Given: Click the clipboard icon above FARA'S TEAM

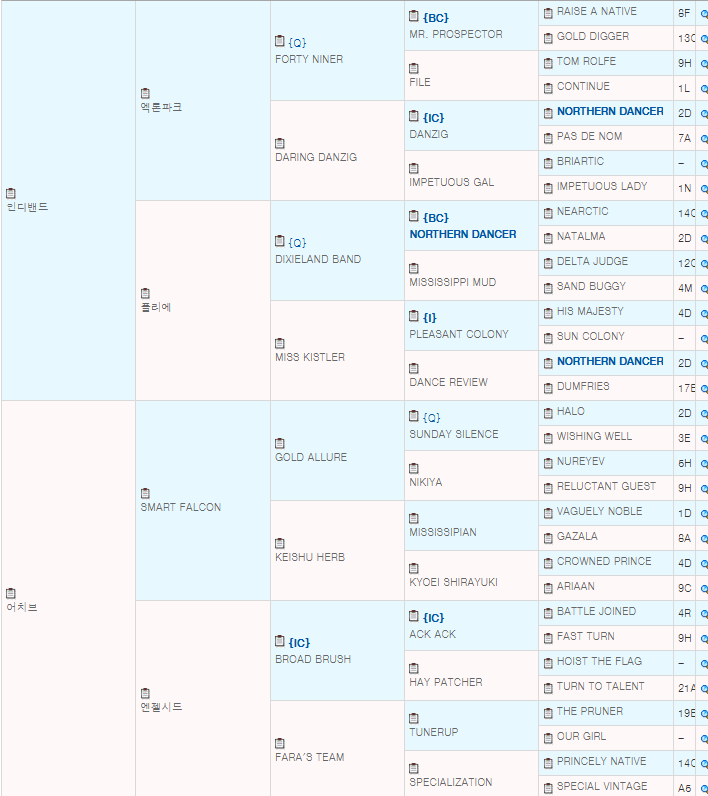Looking at the screenshot, I should (280, 743).
